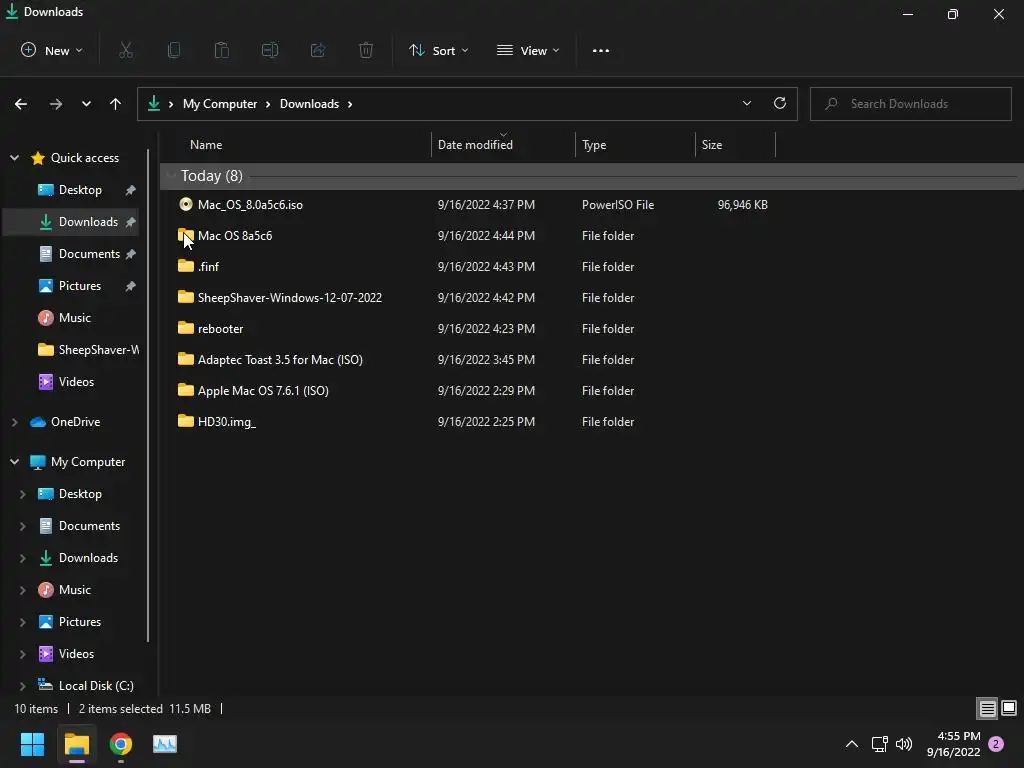Open the Windows Start menu
This screenshot has width=1024, height=768.
32,744
